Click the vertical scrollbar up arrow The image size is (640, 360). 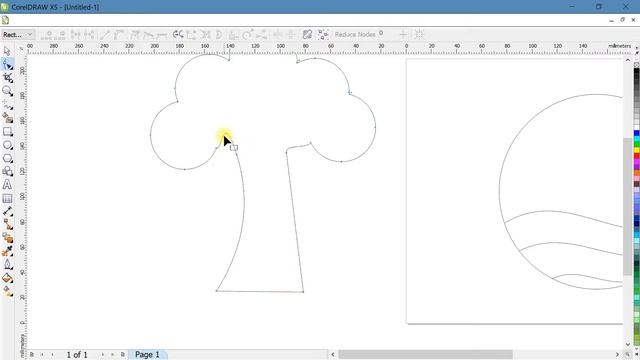pyautogui.click(x=628, y=60)
